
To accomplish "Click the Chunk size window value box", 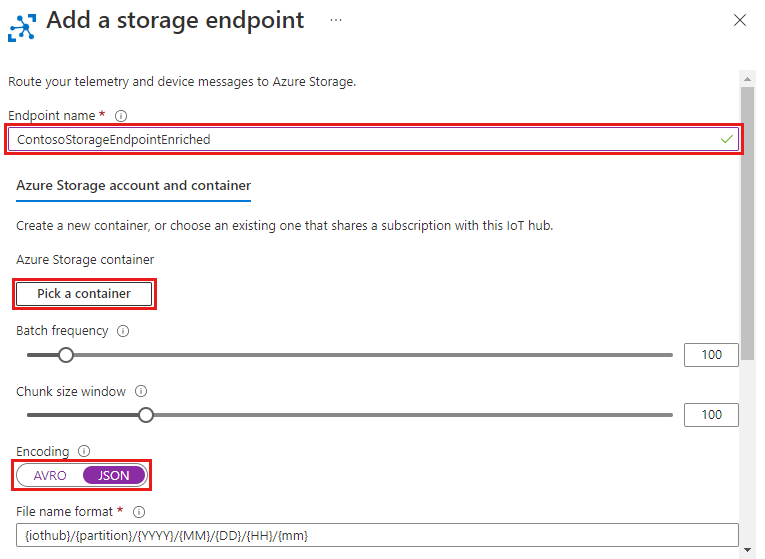I will pos(711,415).
